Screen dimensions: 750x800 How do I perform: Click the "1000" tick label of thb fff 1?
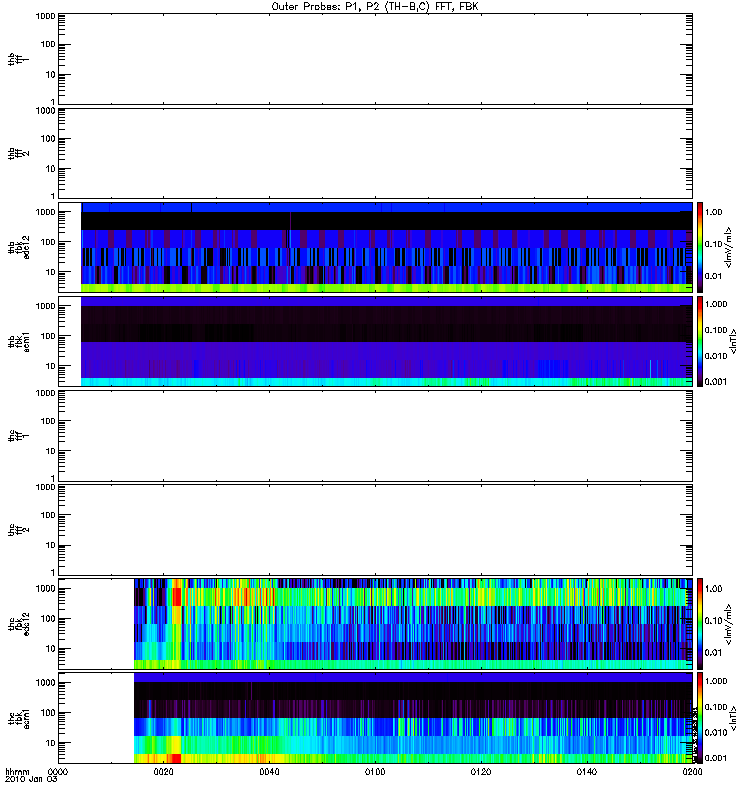click(45, 16)
